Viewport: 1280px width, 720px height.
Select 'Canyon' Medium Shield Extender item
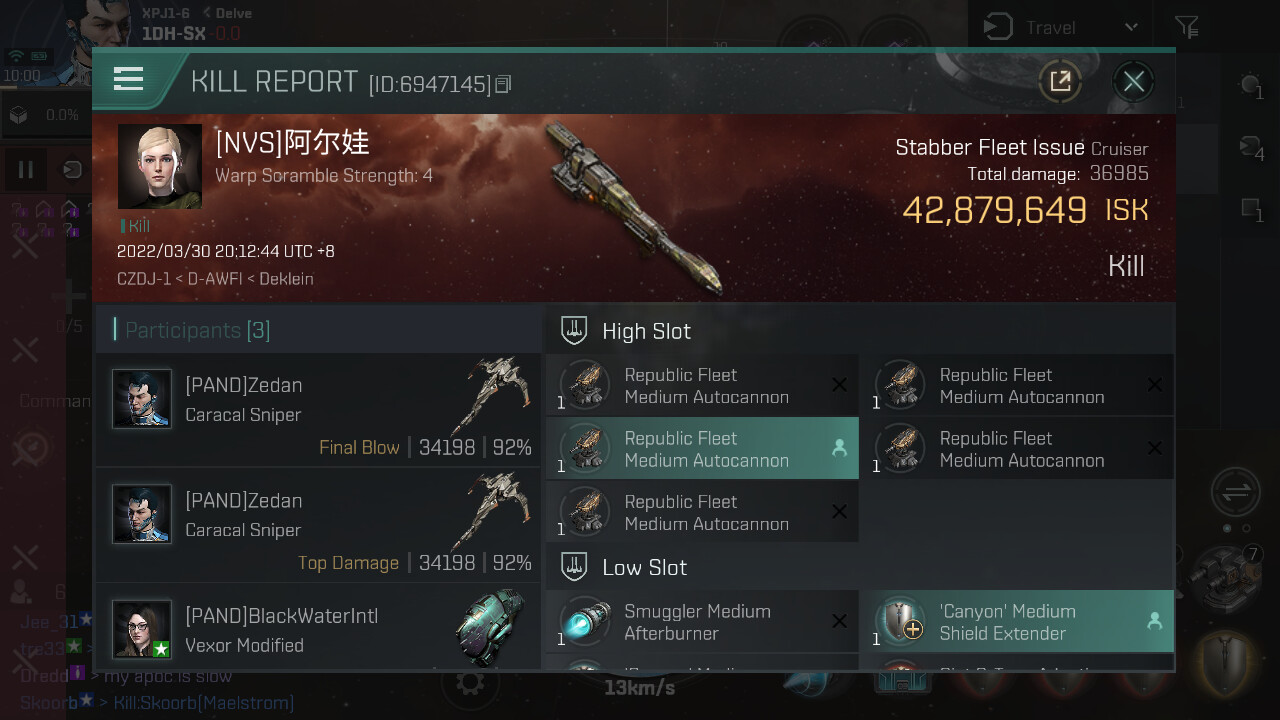click(x=1018, y=622)
